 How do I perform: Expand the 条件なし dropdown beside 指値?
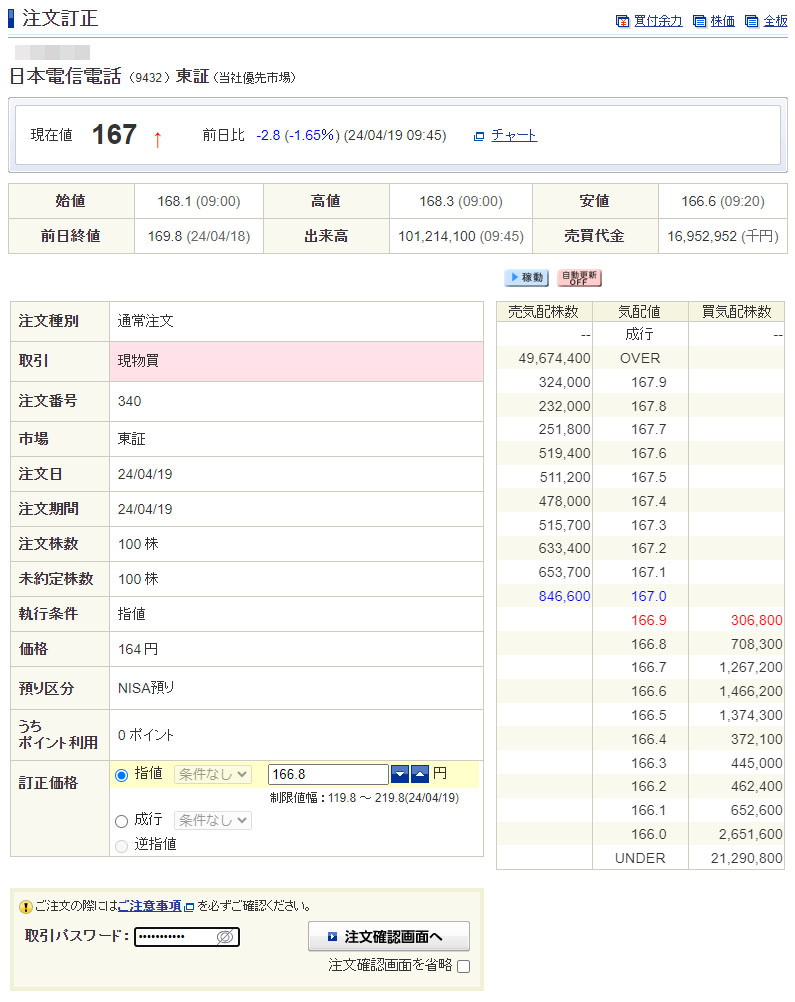click(212, 775)
